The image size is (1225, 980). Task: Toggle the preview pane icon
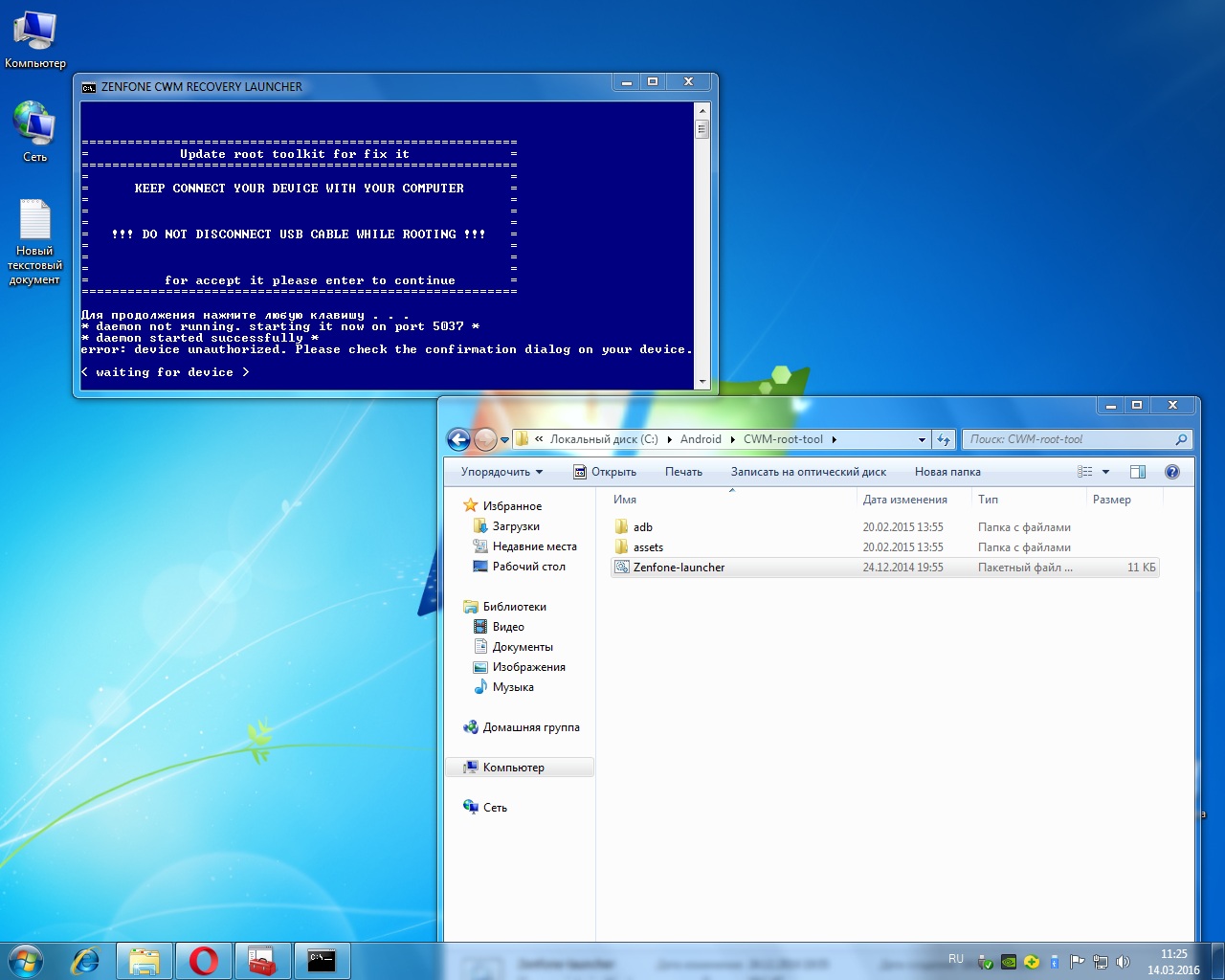point(1138,472)
